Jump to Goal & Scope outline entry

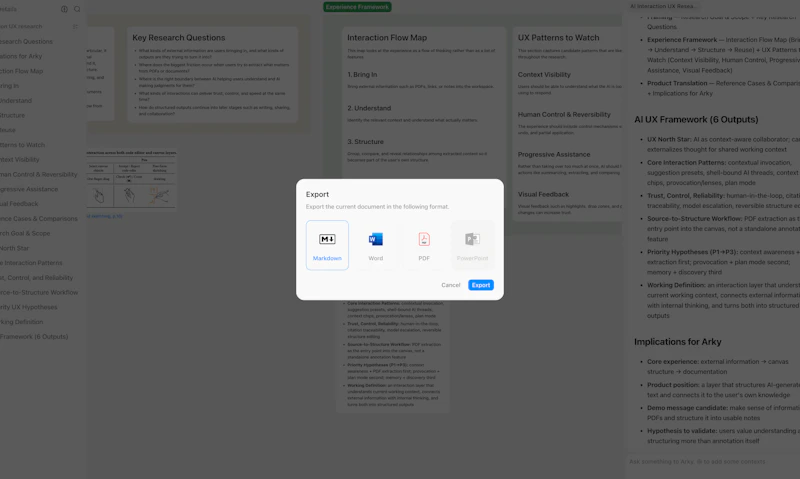[x=25, y=234]
